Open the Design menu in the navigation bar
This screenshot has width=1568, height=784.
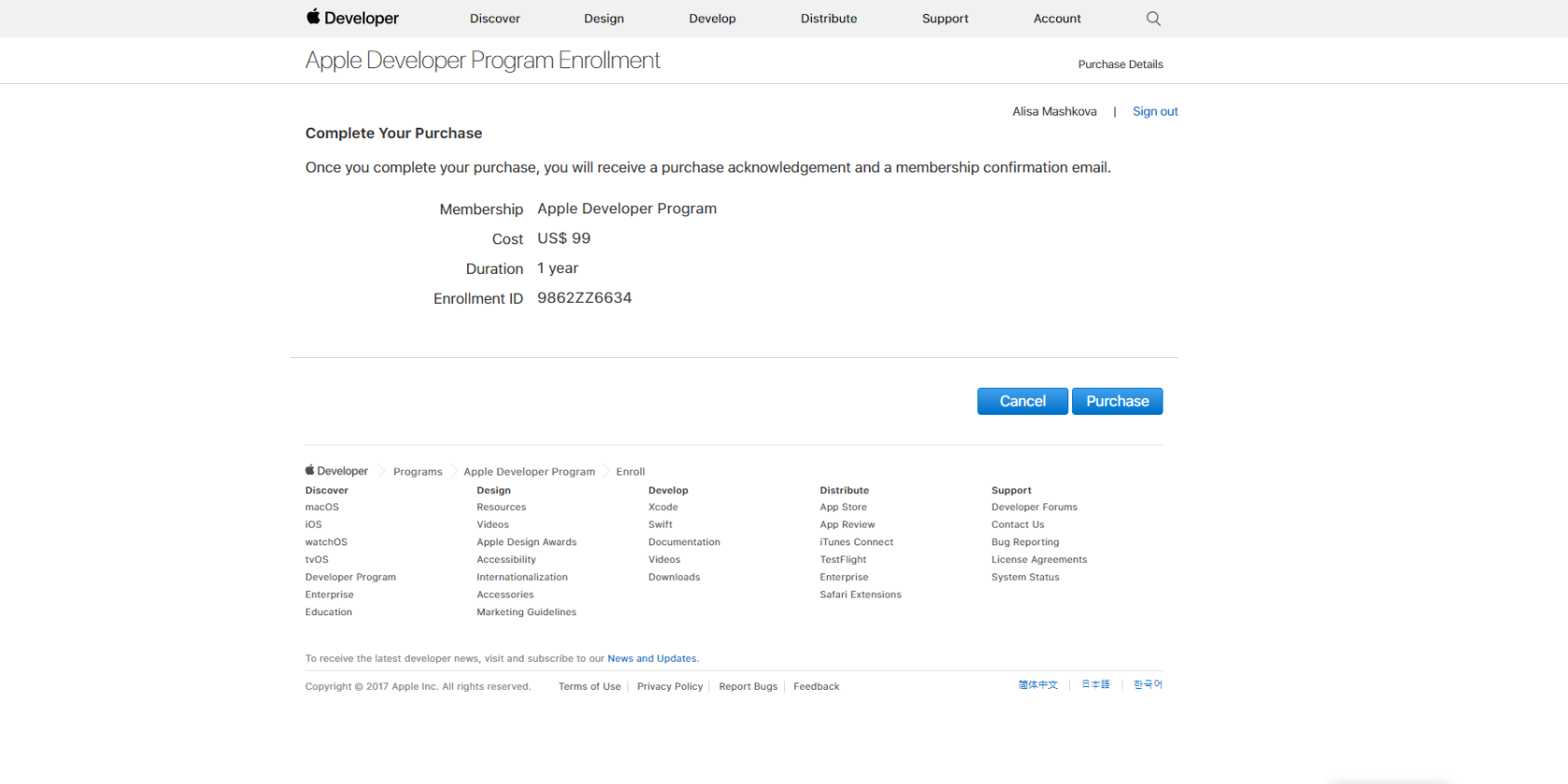tap(604, 19)
